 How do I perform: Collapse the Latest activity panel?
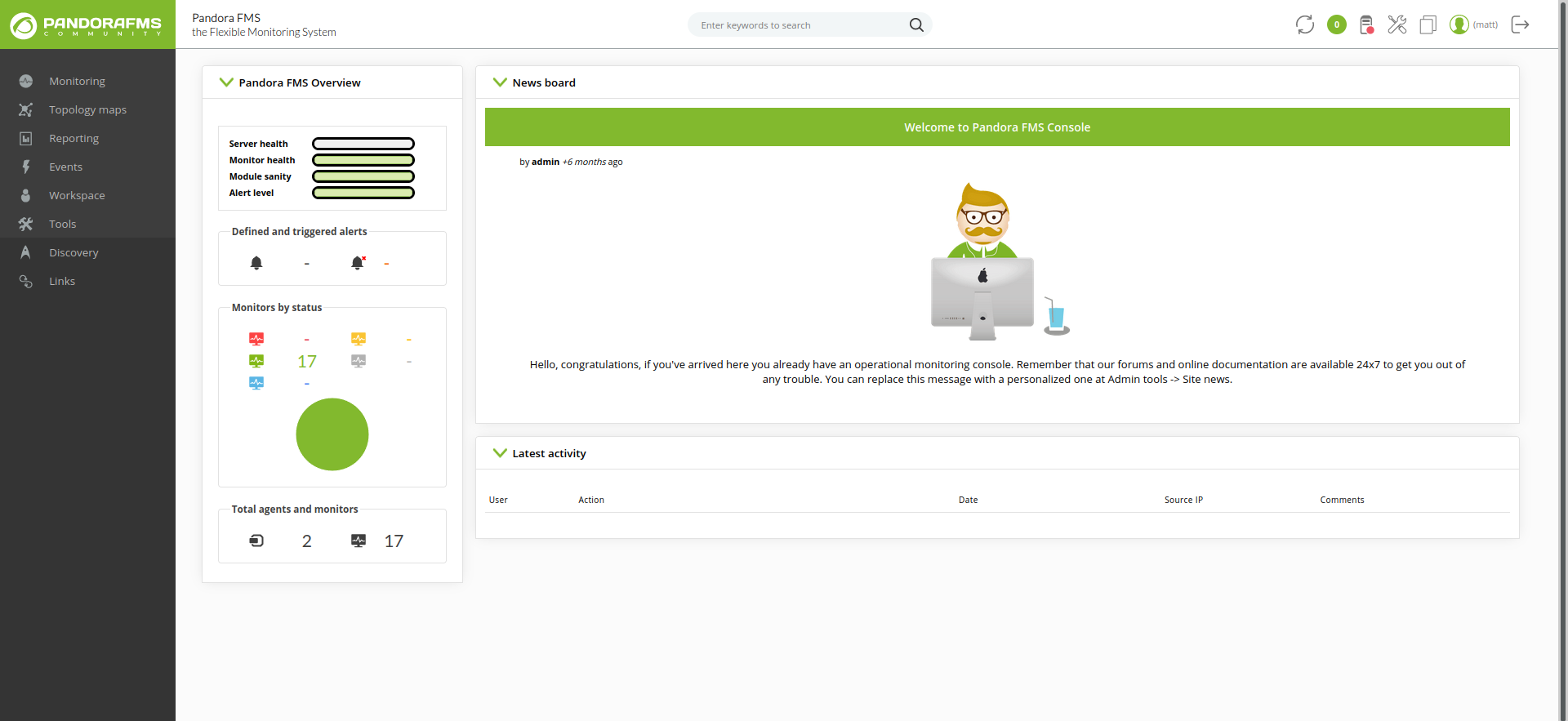pos(500,453)
